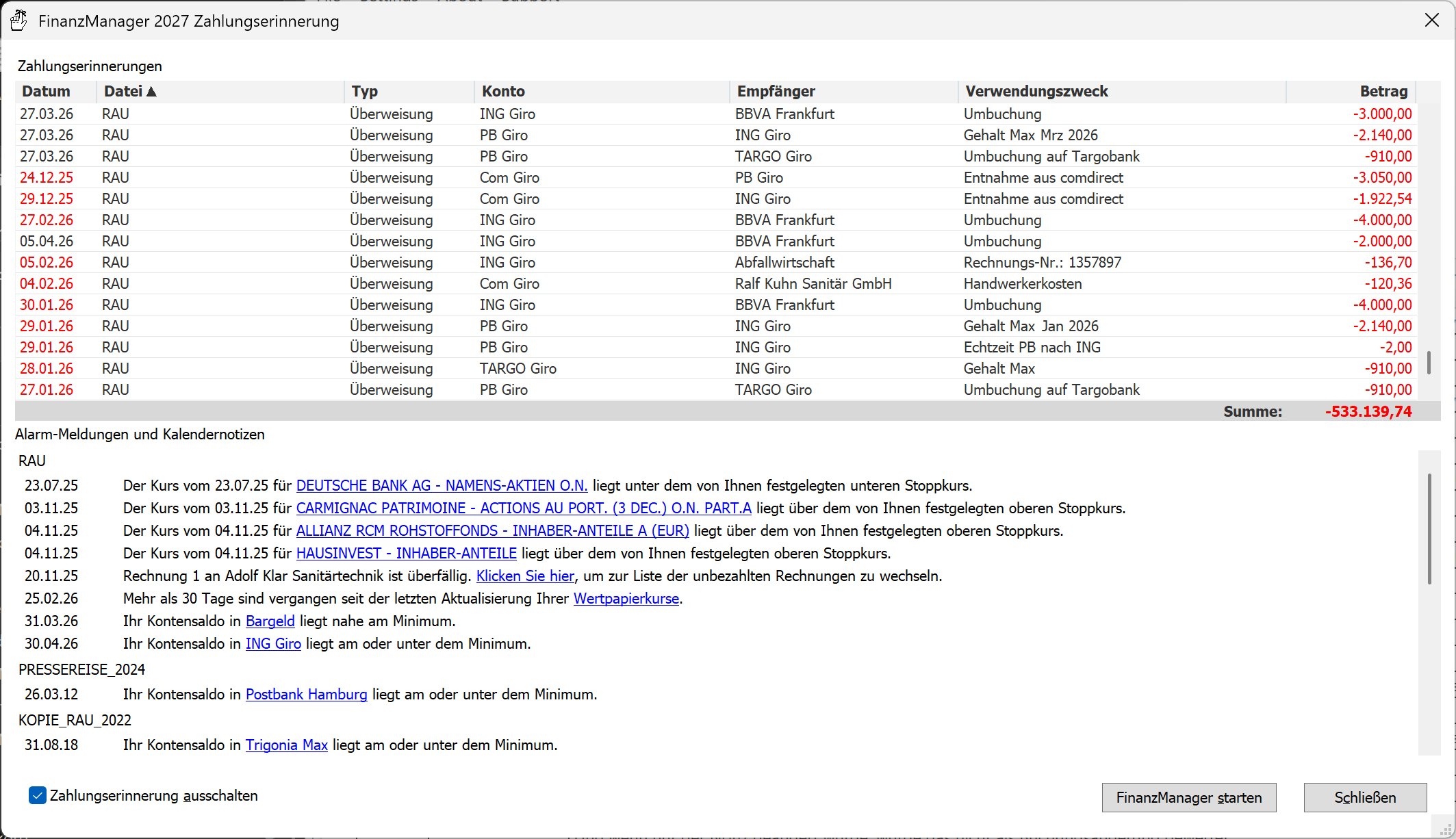1456x839 pixels.
Task: Click the KOPIE_RAU_2022 file heading
Action: pos(75,720)
